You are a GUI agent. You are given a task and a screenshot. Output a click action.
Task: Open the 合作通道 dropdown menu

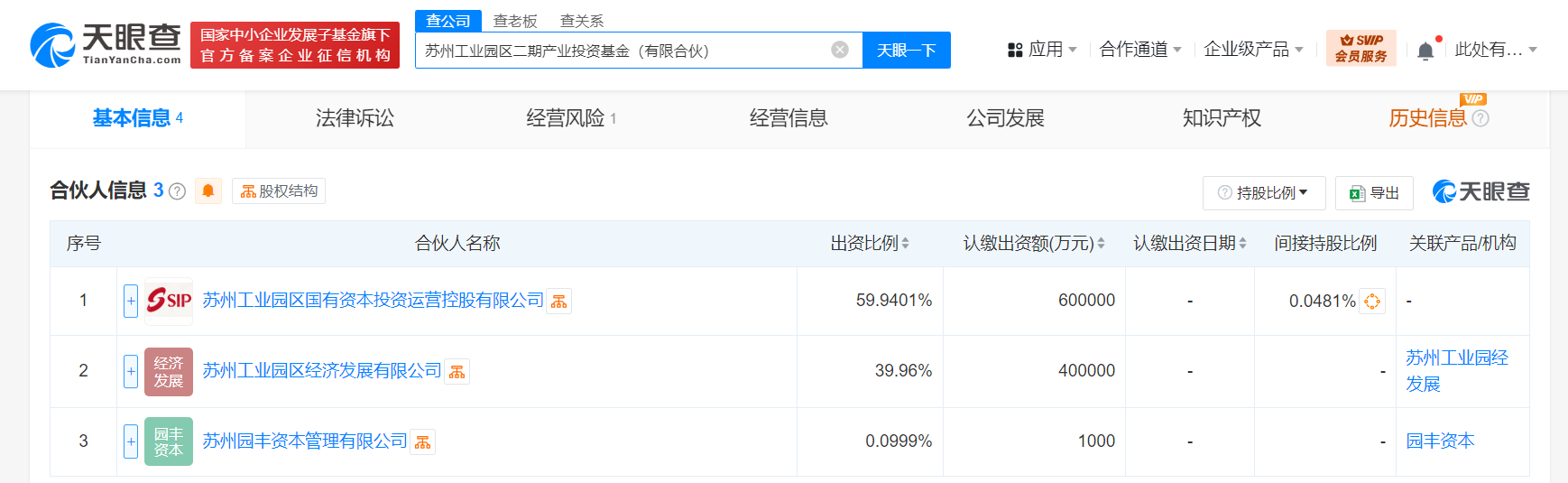coord(1140,50)
